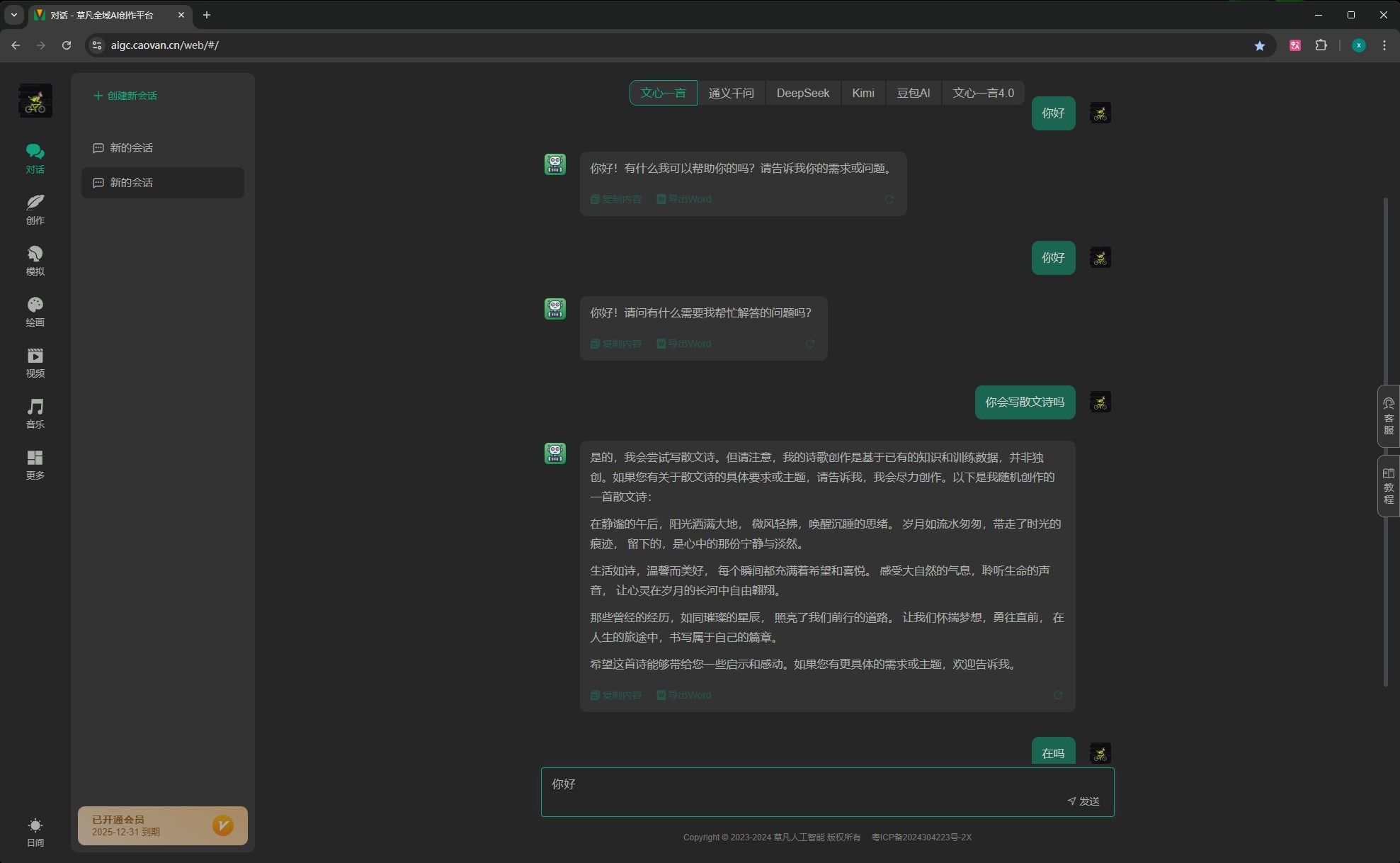Click the chat area vertical scrollbar
1400x863 pixels.
coord(1386,443)
